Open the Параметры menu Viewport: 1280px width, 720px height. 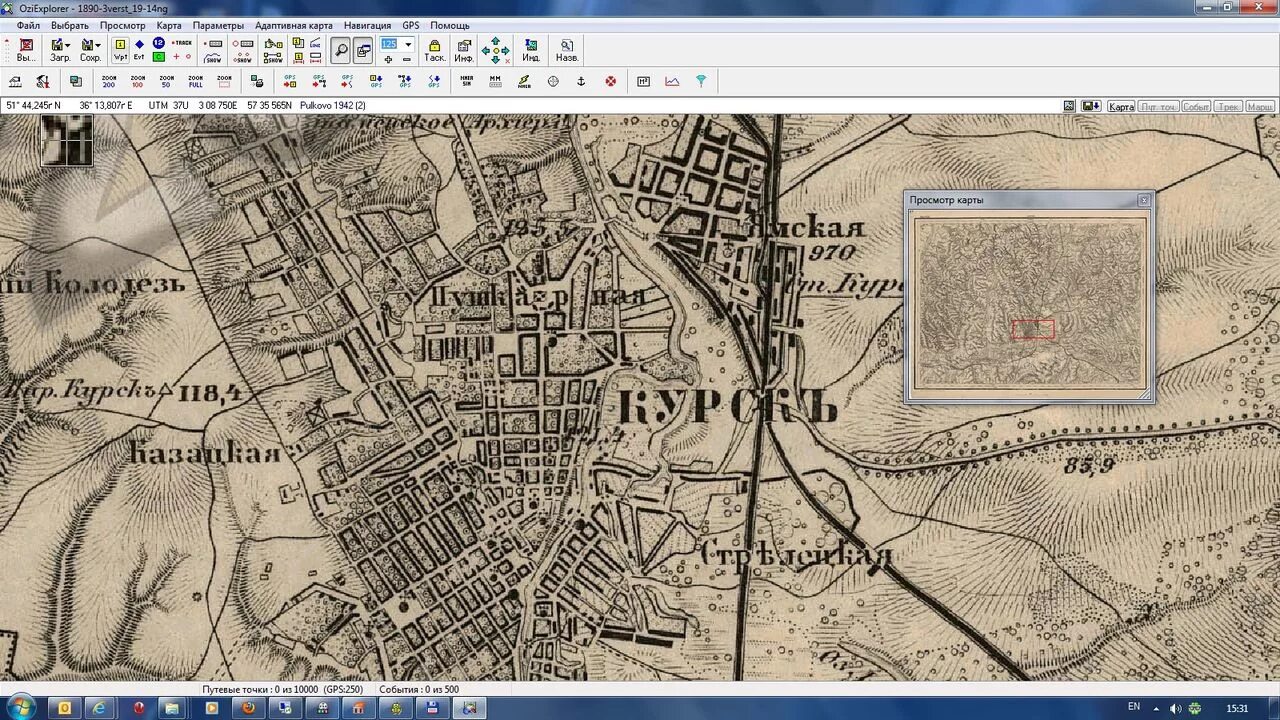click(218, 25)
